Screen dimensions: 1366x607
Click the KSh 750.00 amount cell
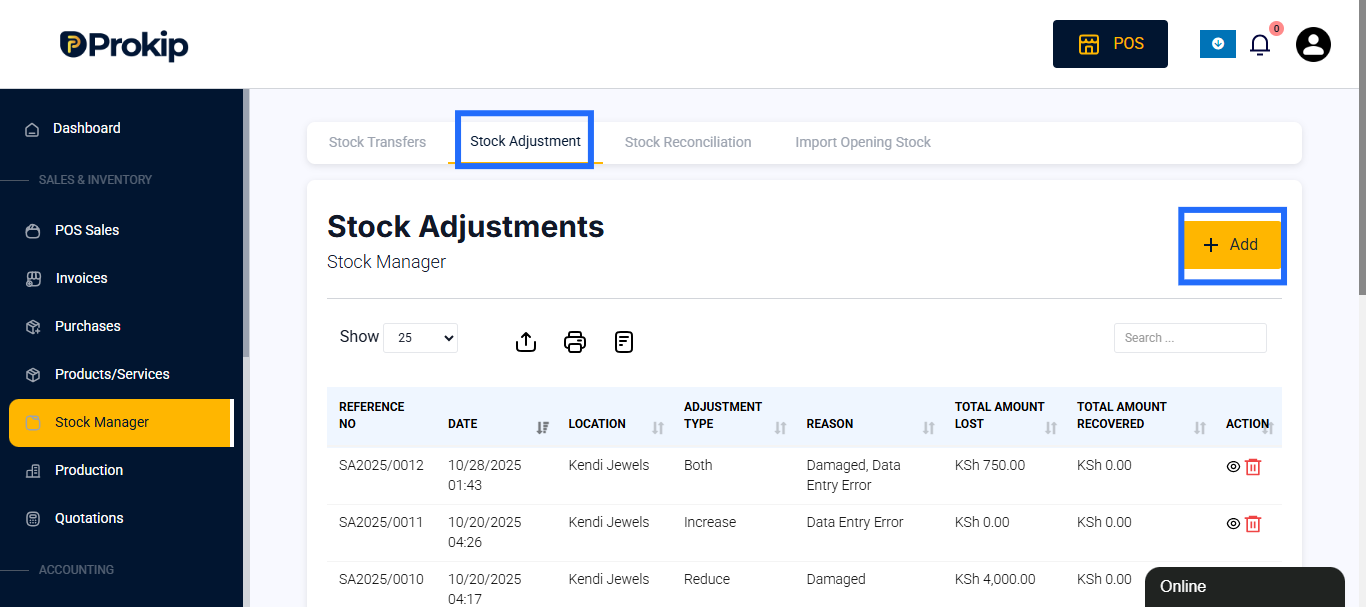[x=990, y=465]
